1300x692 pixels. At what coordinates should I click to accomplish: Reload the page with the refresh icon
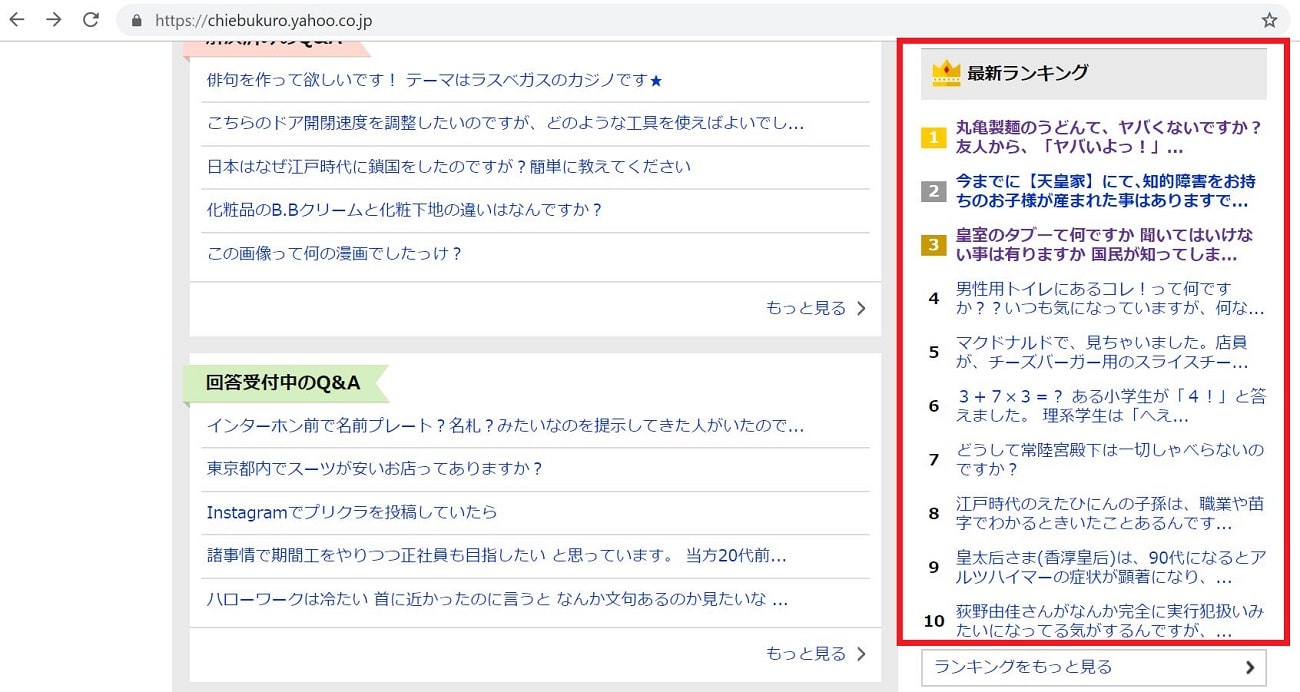coord(91,20)
